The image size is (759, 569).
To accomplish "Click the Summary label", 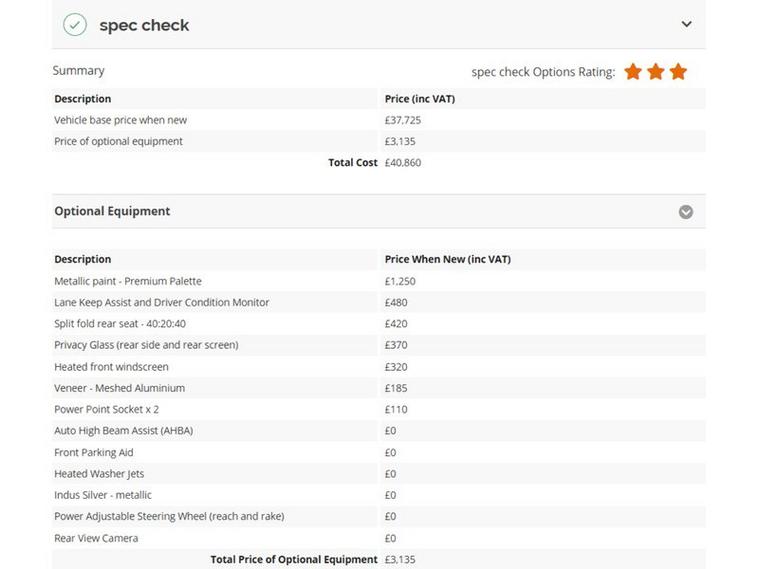I will [x=78, y=71].
